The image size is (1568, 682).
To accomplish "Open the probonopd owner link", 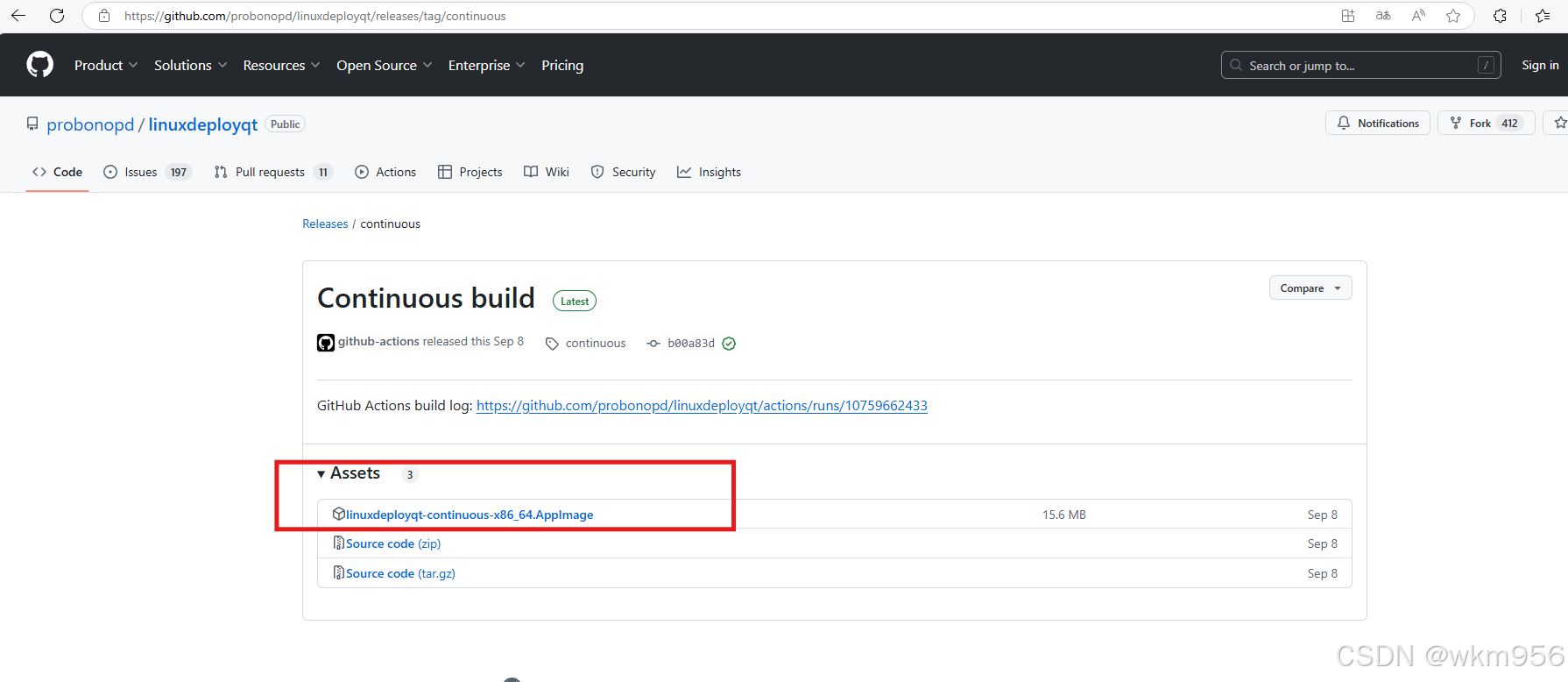I will click(90, 124).
